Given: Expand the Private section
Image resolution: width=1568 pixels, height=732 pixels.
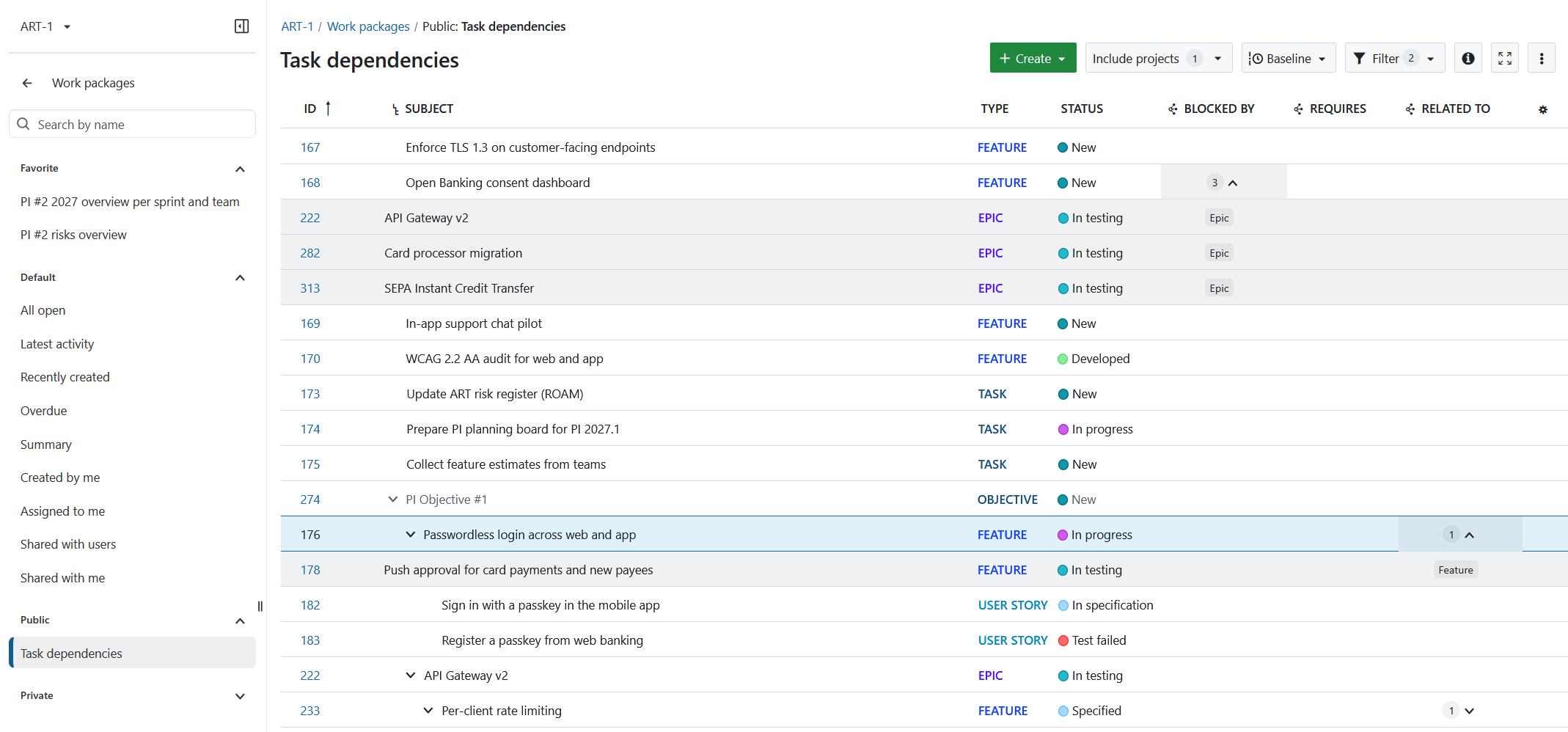Looking at the screenshot, I should coord(240,696).
